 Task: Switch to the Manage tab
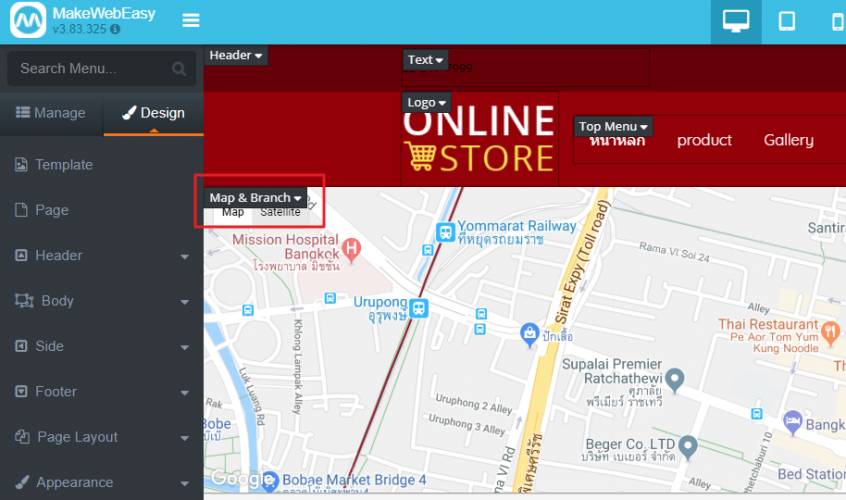coord(51,113)
